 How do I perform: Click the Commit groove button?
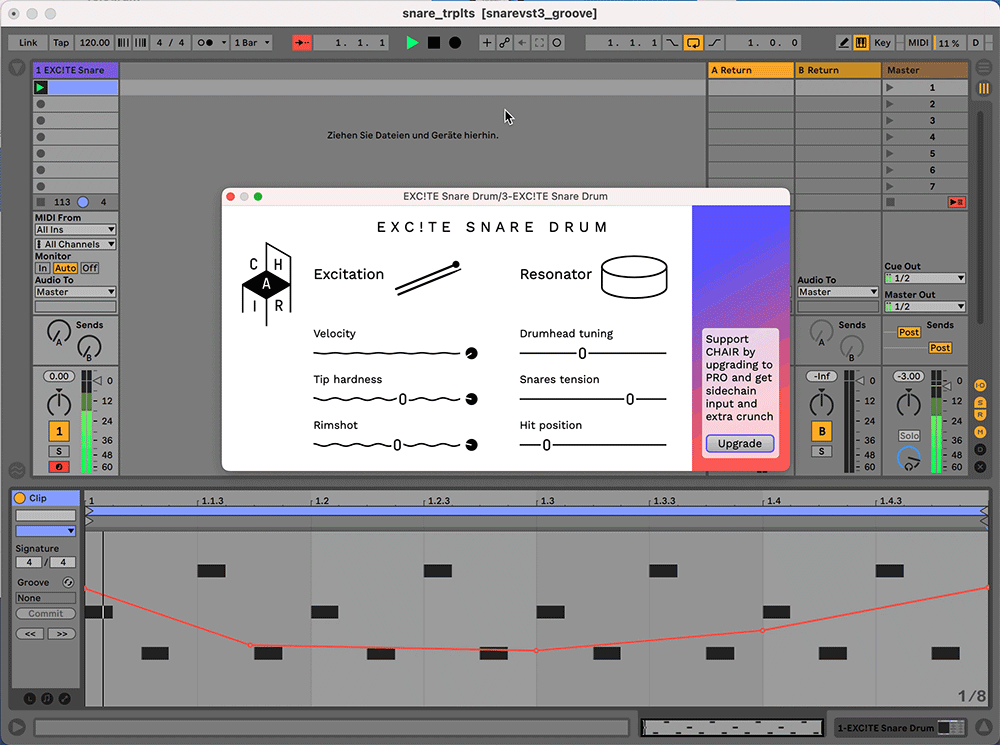point(45,613)
